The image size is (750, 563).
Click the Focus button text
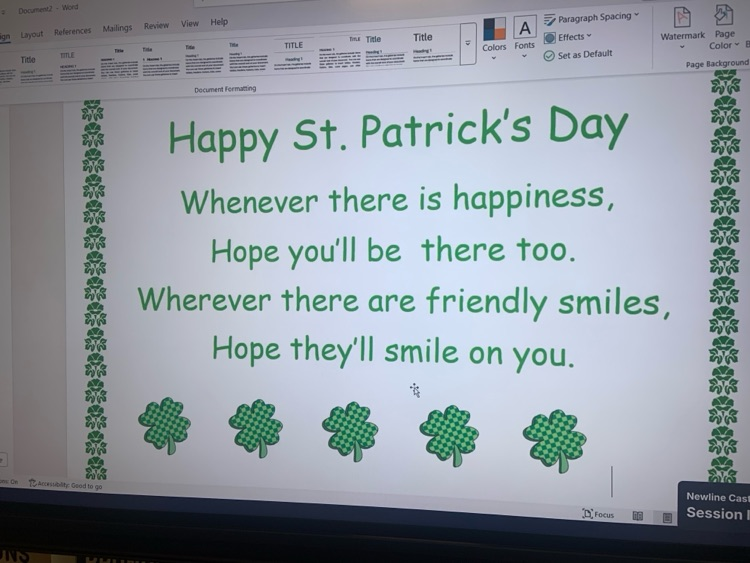[x=604, y=515]
